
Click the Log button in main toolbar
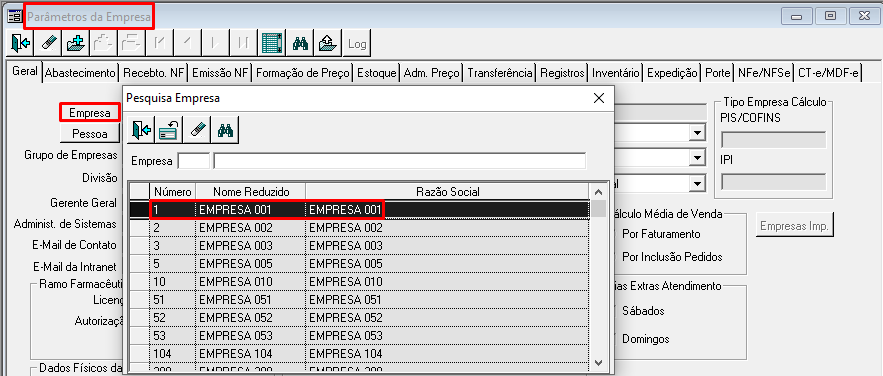[357, 43]
